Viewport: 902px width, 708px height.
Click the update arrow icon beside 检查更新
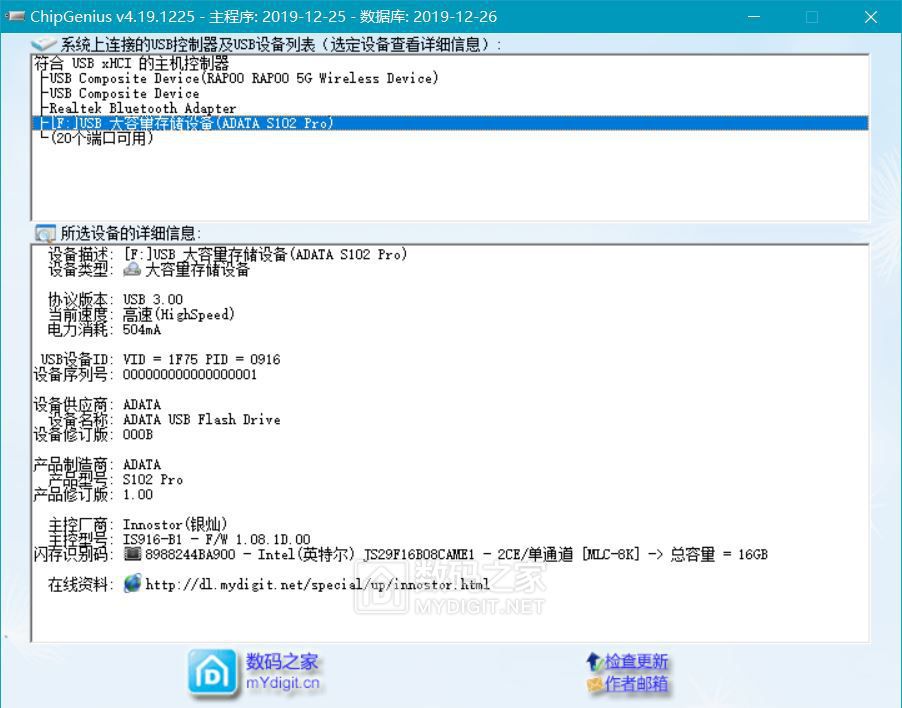click(594, 661)
